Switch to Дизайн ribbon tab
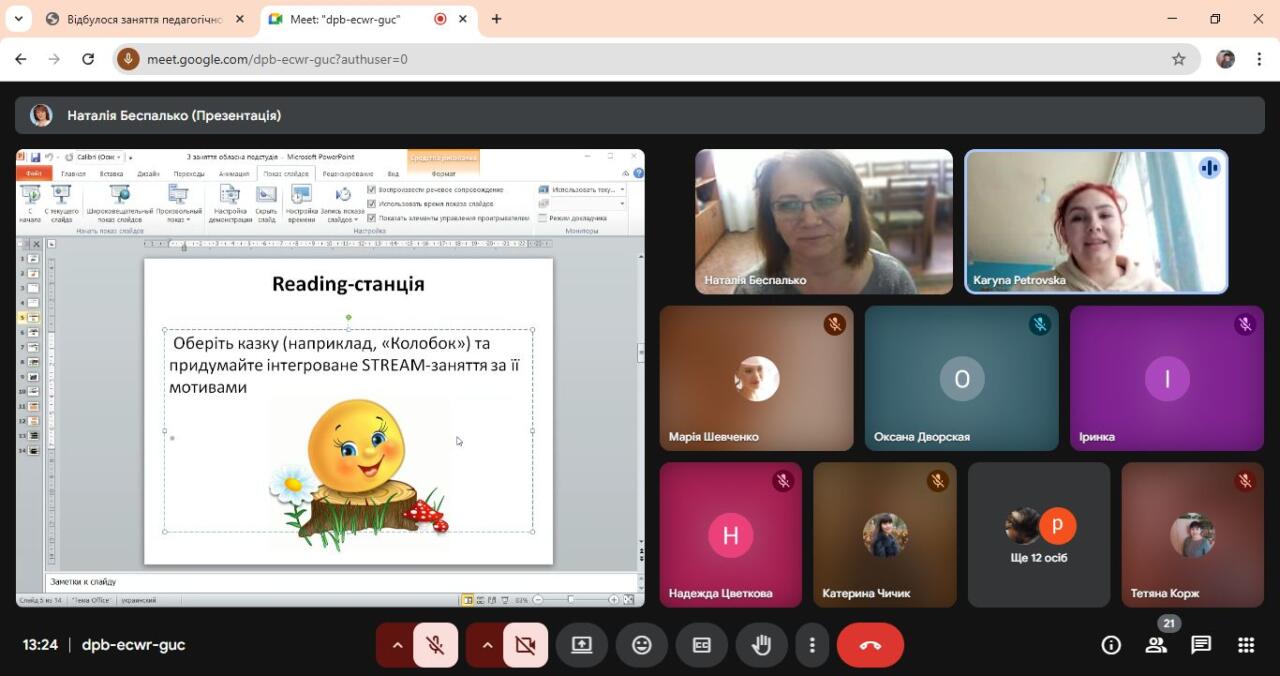This screenshot has width=1280, height=676. click(x=149, y=173)
